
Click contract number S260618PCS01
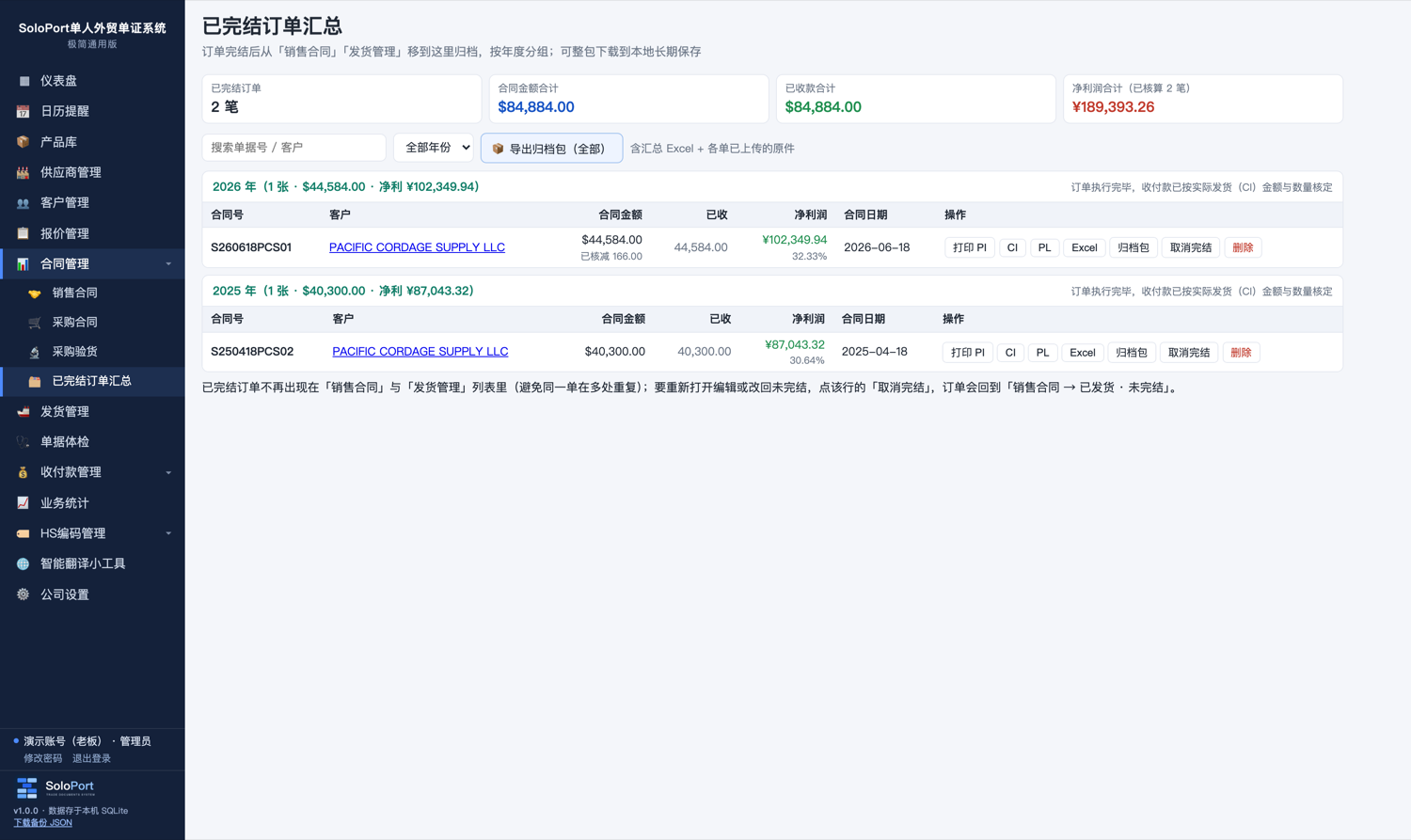(x=251, y=247)
